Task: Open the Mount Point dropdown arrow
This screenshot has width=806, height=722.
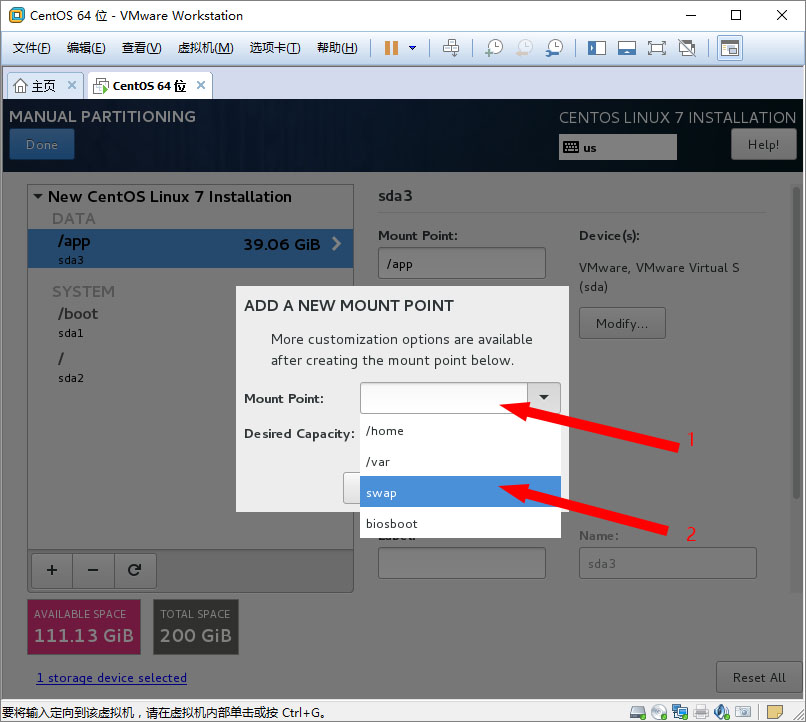Action: [x=544, y=398]
